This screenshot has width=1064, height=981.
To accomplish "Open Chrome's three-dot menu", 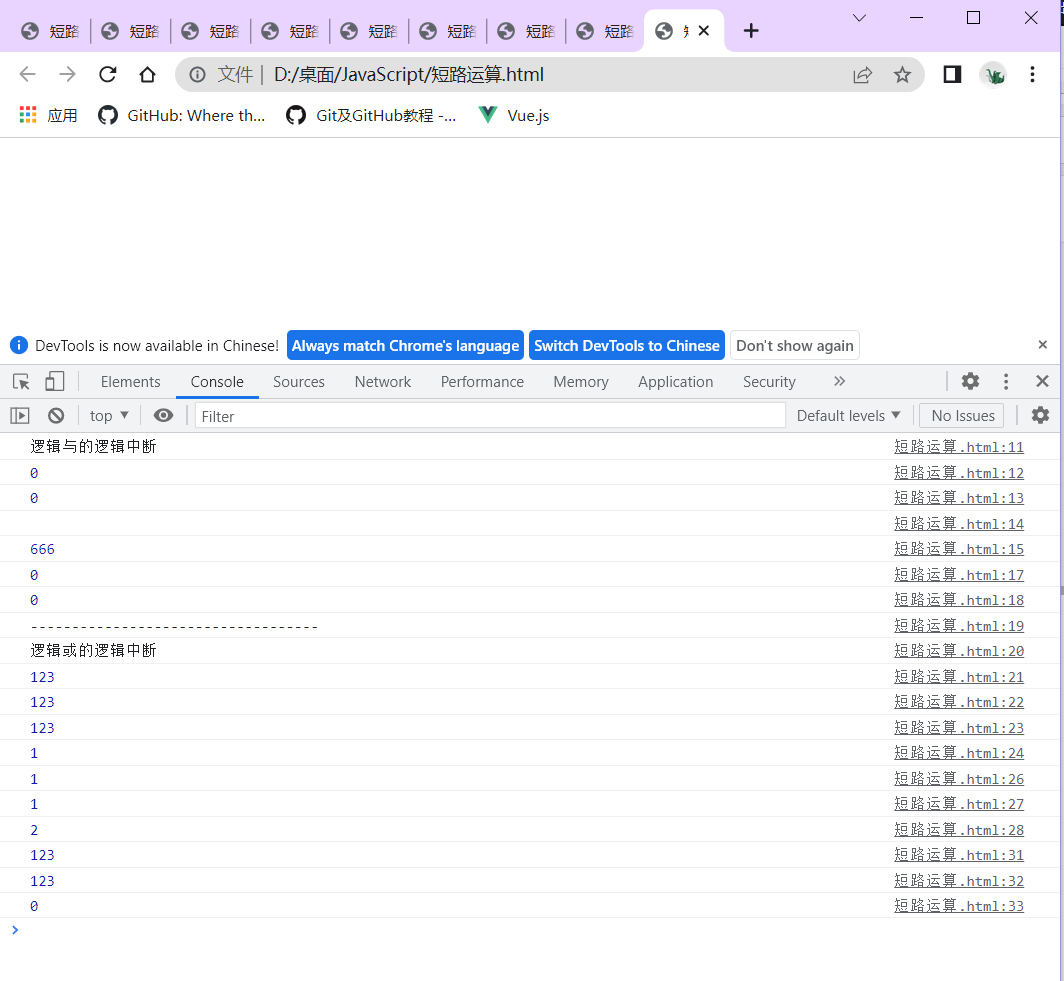I will pos(1032,75).
